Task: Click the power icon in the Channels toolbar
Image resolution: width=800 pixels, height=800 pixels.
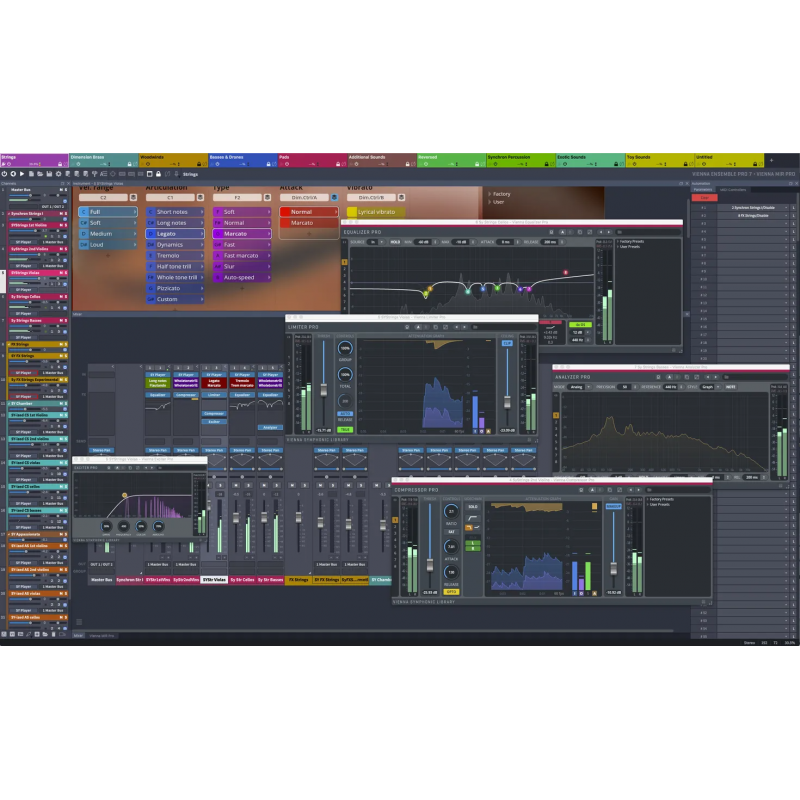Action: pyautogui.click(x=4, y=174)
